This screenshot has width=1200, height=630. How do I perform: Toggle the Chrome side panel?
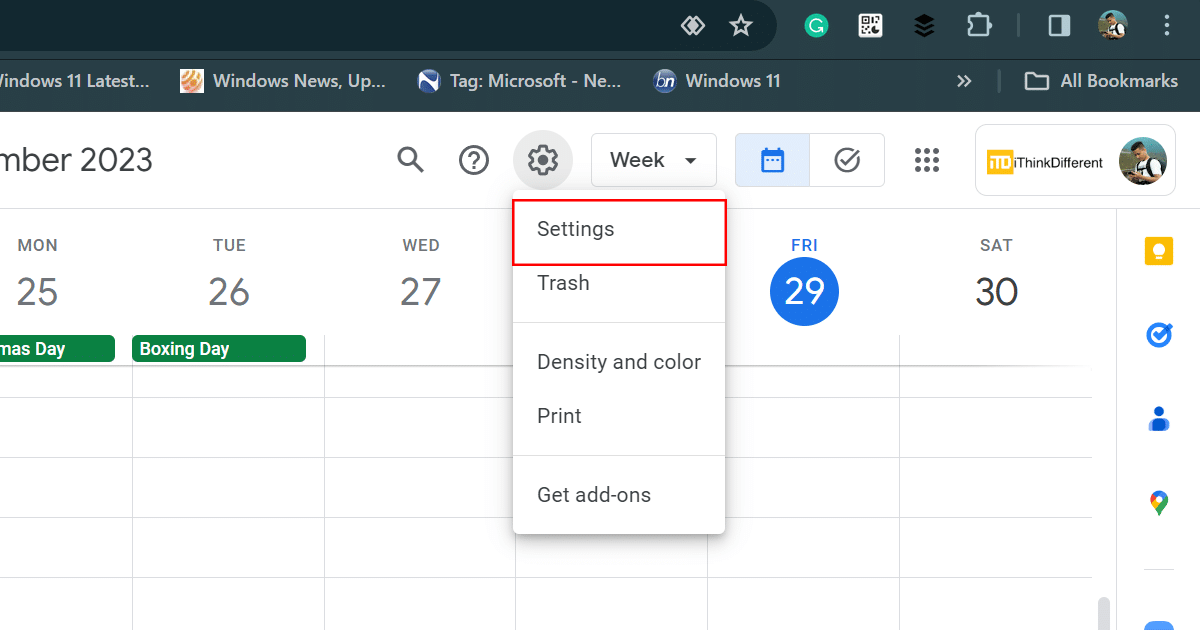[x=1059, y=26]
